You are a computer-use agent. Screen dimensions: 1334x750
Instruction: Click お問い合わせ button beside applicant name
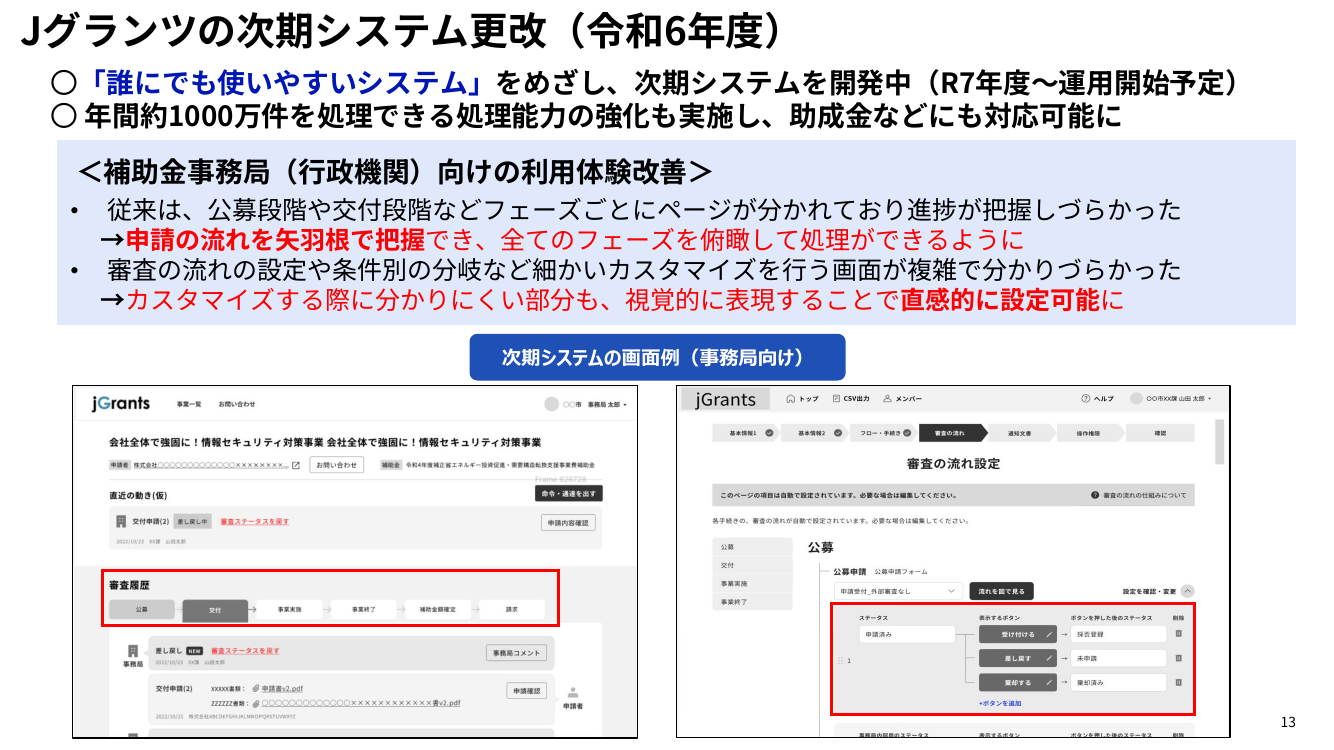(x=336, y=465)
